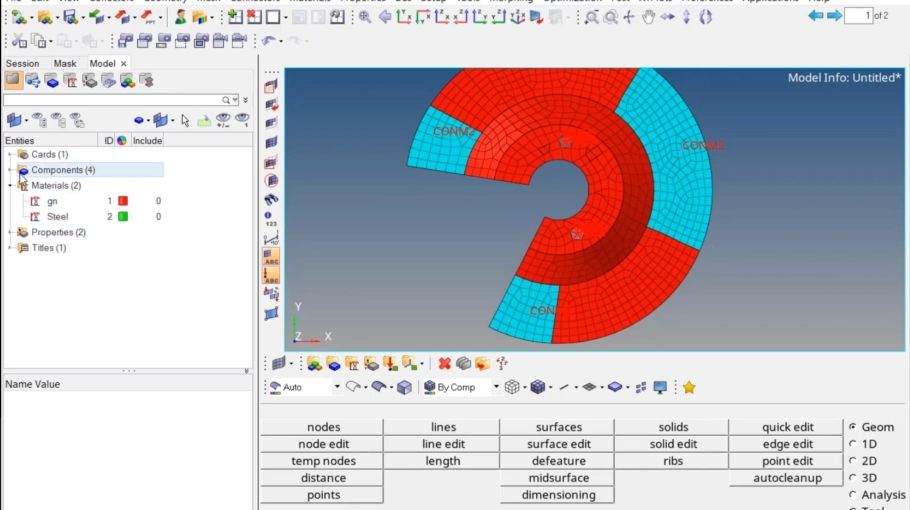Click the undo arrow icon
Image resolution: width=910 pixels, height=510 pixels.
(268, 41)
